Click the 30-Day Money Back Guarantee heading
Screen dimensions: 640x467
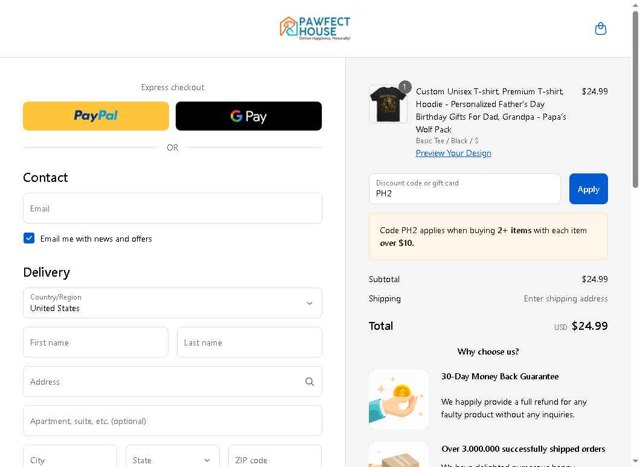(x=500, y=376)
